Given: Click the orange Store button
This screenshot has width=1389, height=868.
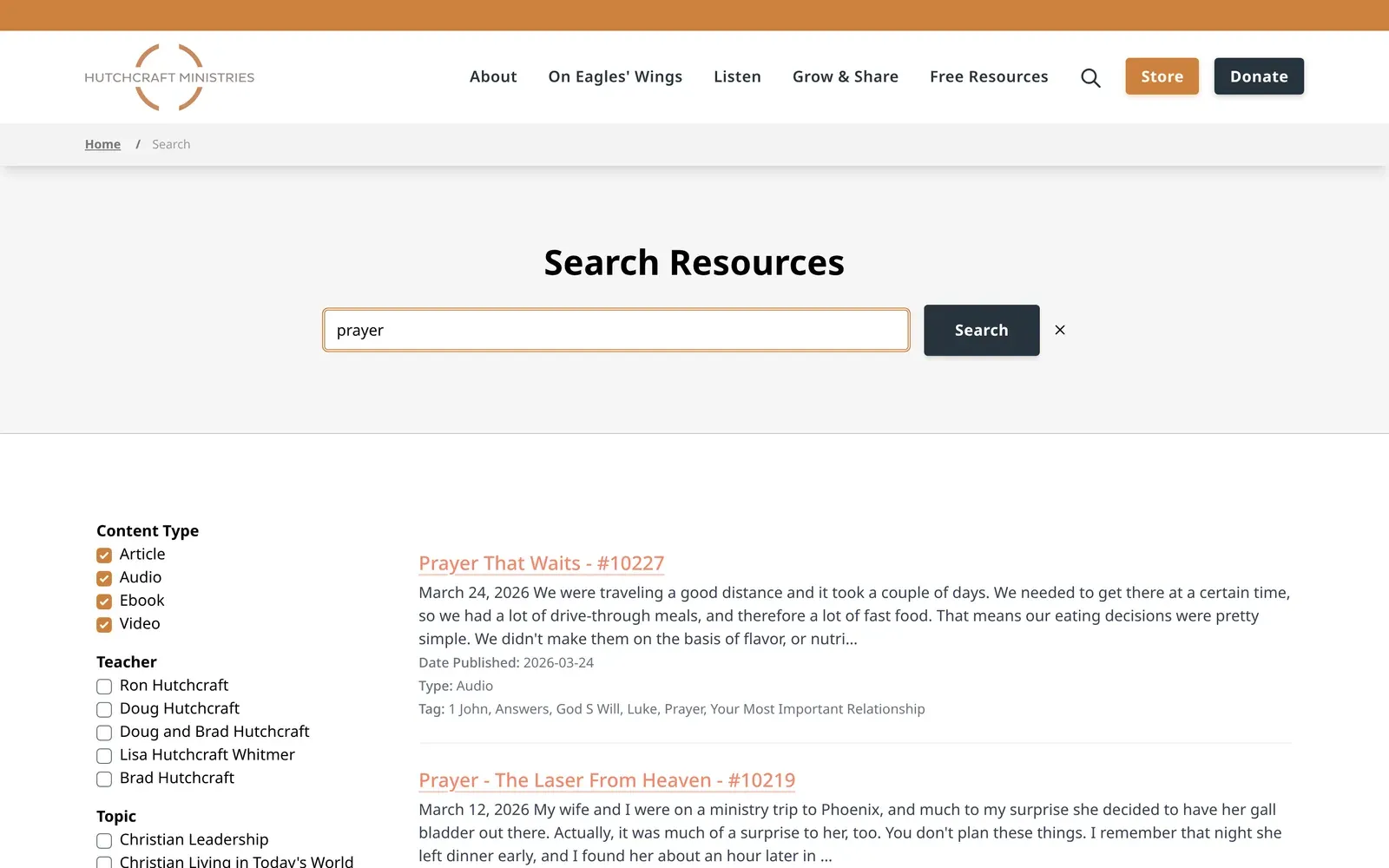Looking at the screenshot, I should 1162,76.
